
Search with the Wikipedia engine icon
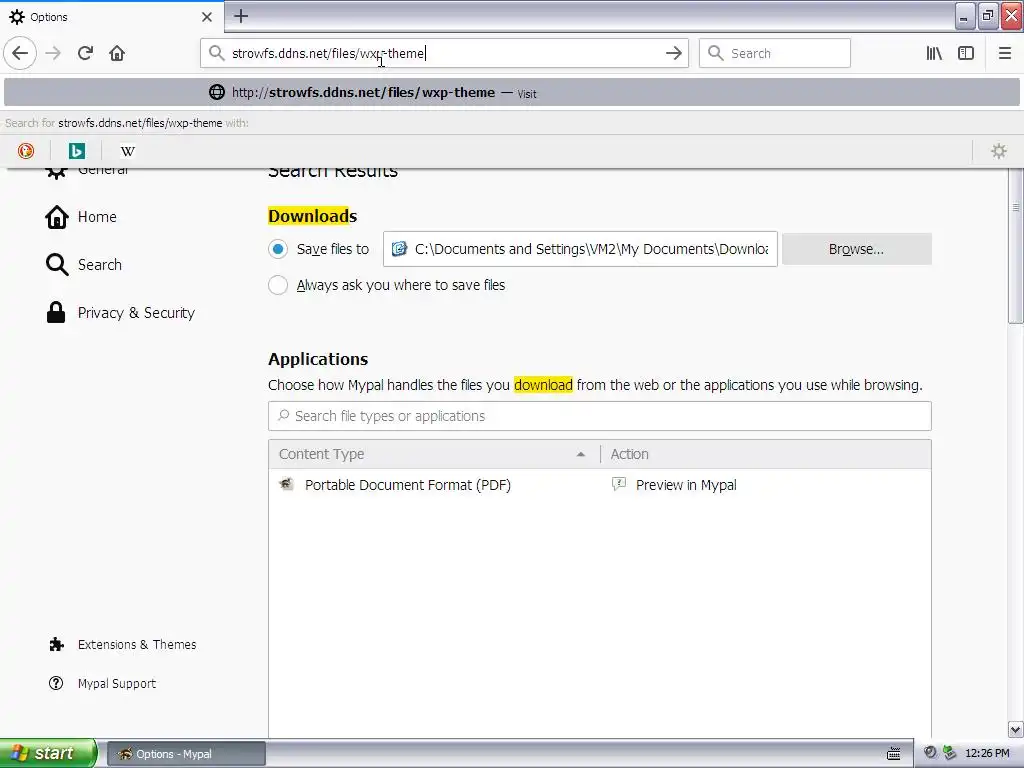[127, 151]
